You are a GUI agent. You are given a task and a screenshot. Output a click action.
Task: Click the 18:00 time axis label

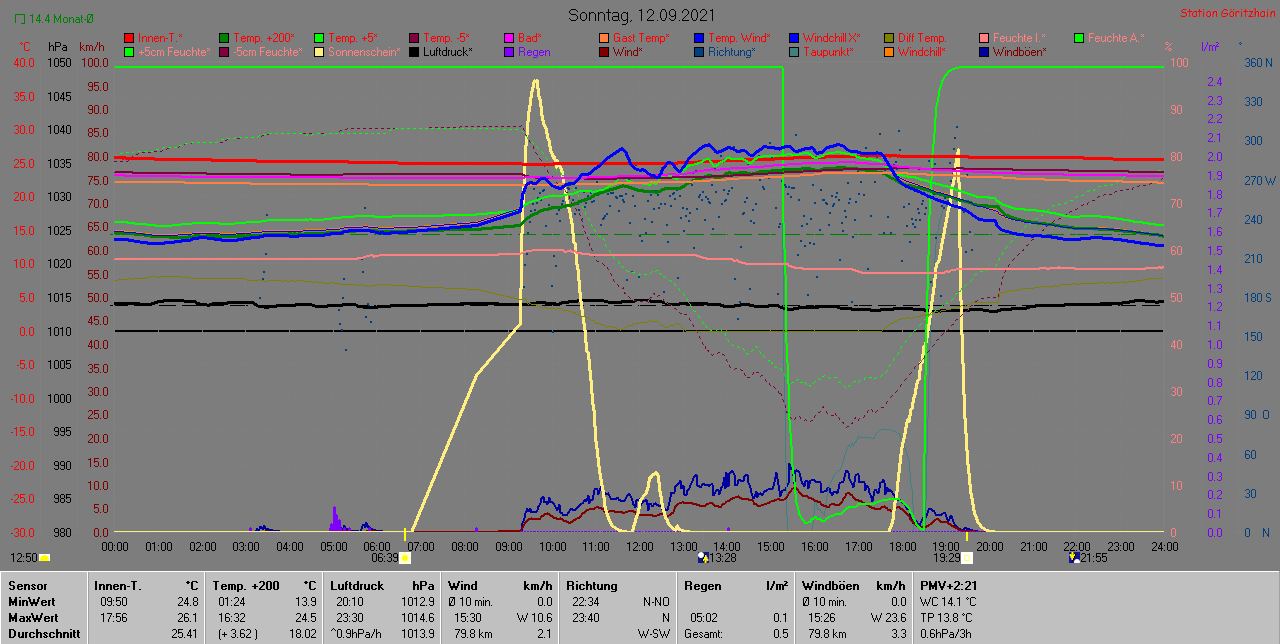(x=902, y=546)
